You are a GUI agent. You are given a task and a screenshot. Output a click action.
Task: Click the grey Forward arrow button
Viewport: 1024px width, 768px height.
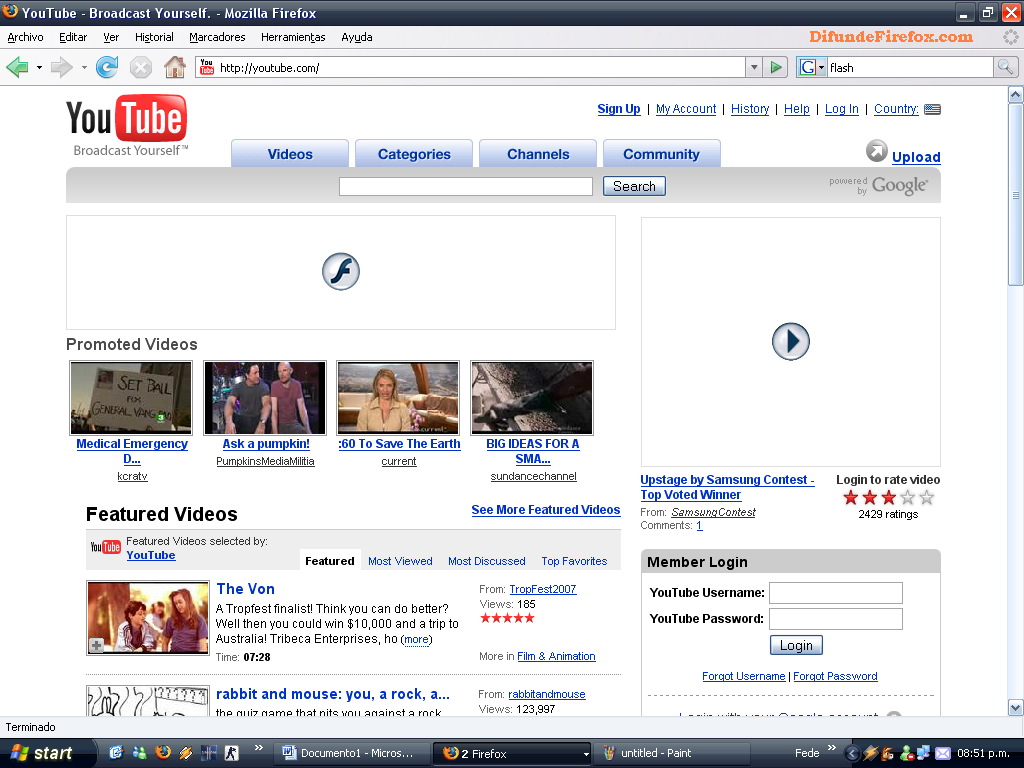coord(61,67)
